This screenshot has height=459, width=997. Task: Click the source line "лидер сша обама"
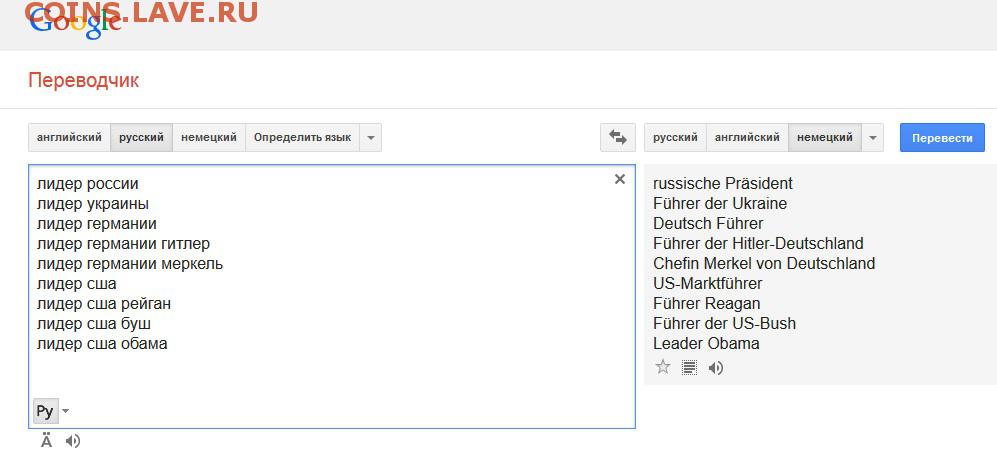(102, 344)
